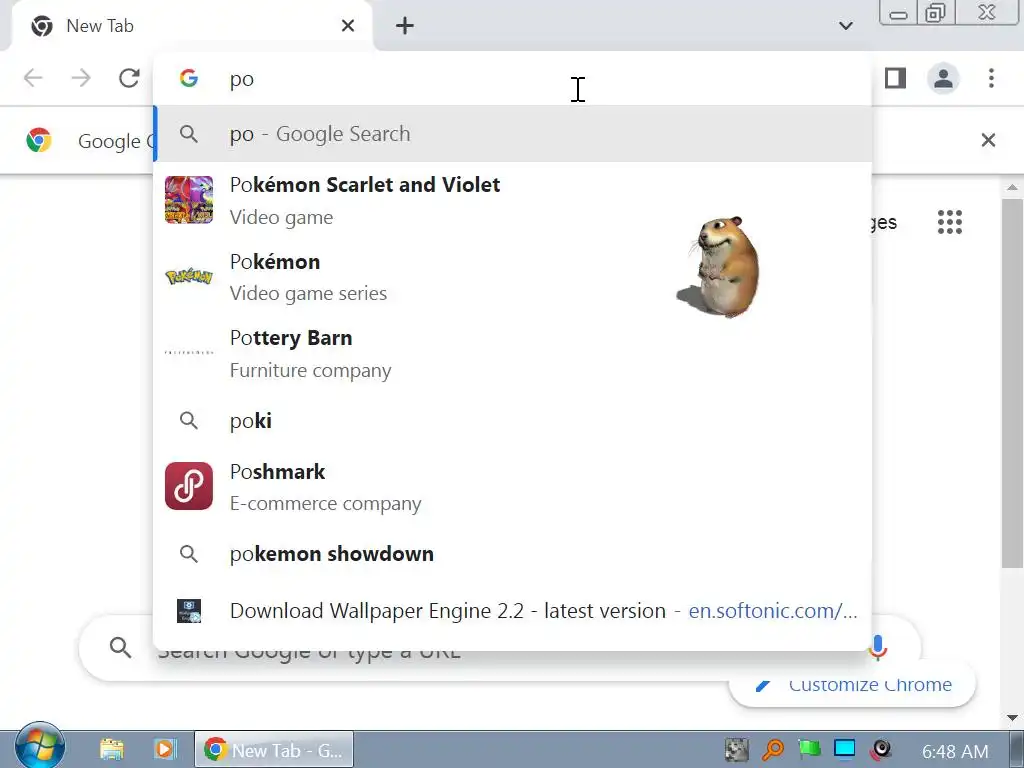The image size is (1024, 768).
Task: Open a new tab with plus button
Action: tap(405, 26)
